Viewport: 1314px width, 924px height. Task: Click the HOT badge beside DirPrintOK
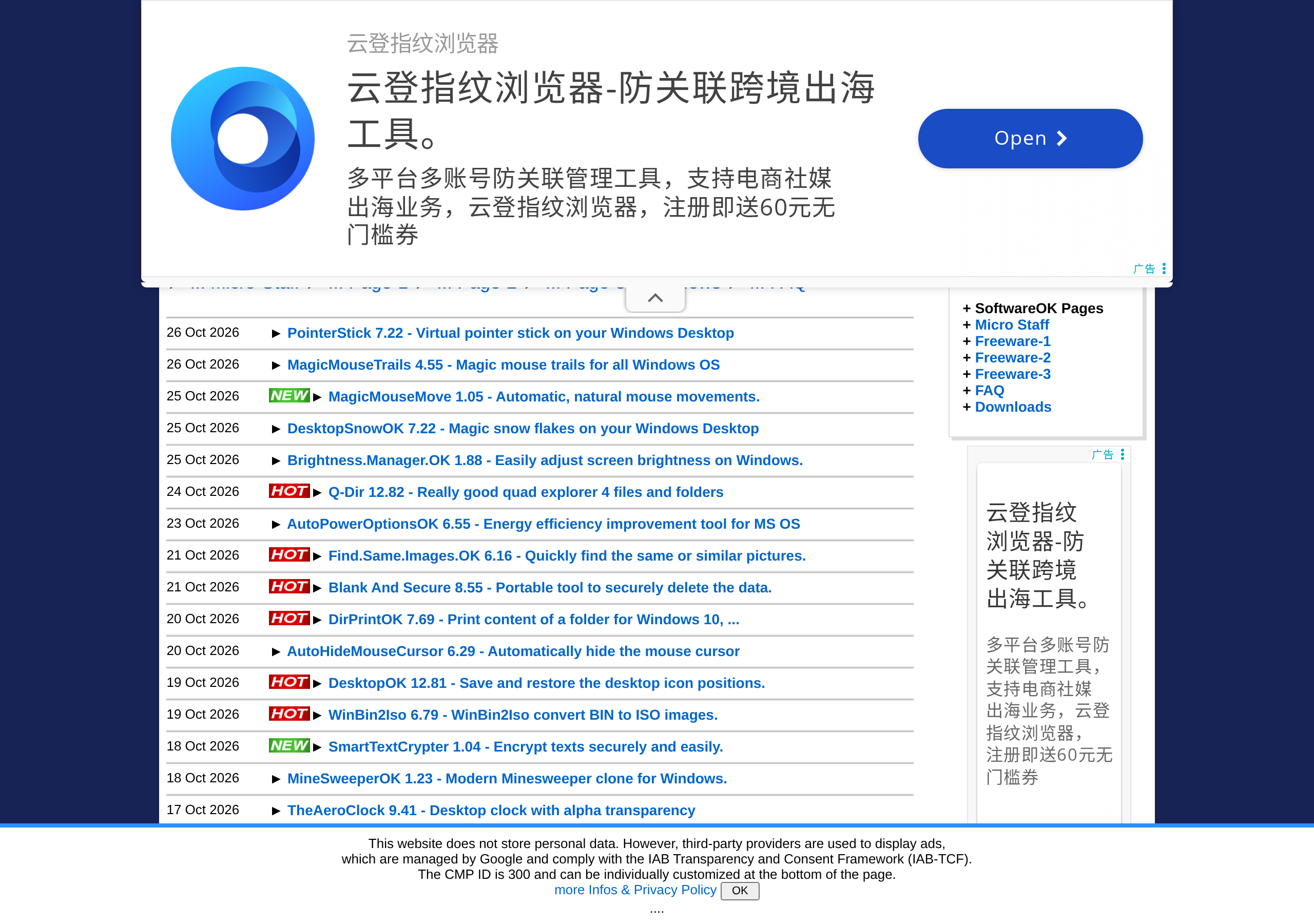click(289, 618)
